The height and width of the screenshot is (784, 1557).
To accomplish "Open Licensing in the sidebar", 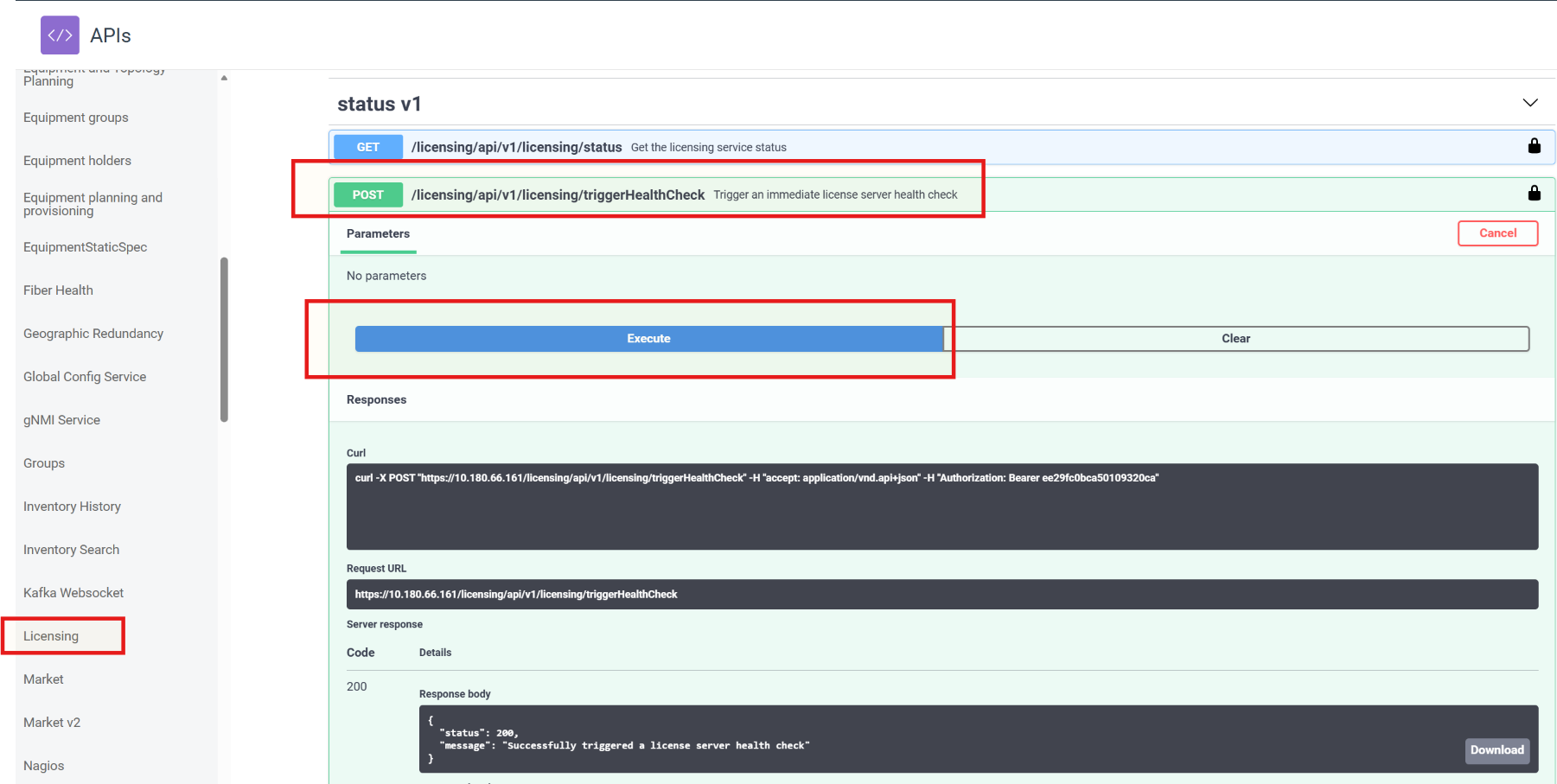I will (51, 636).
